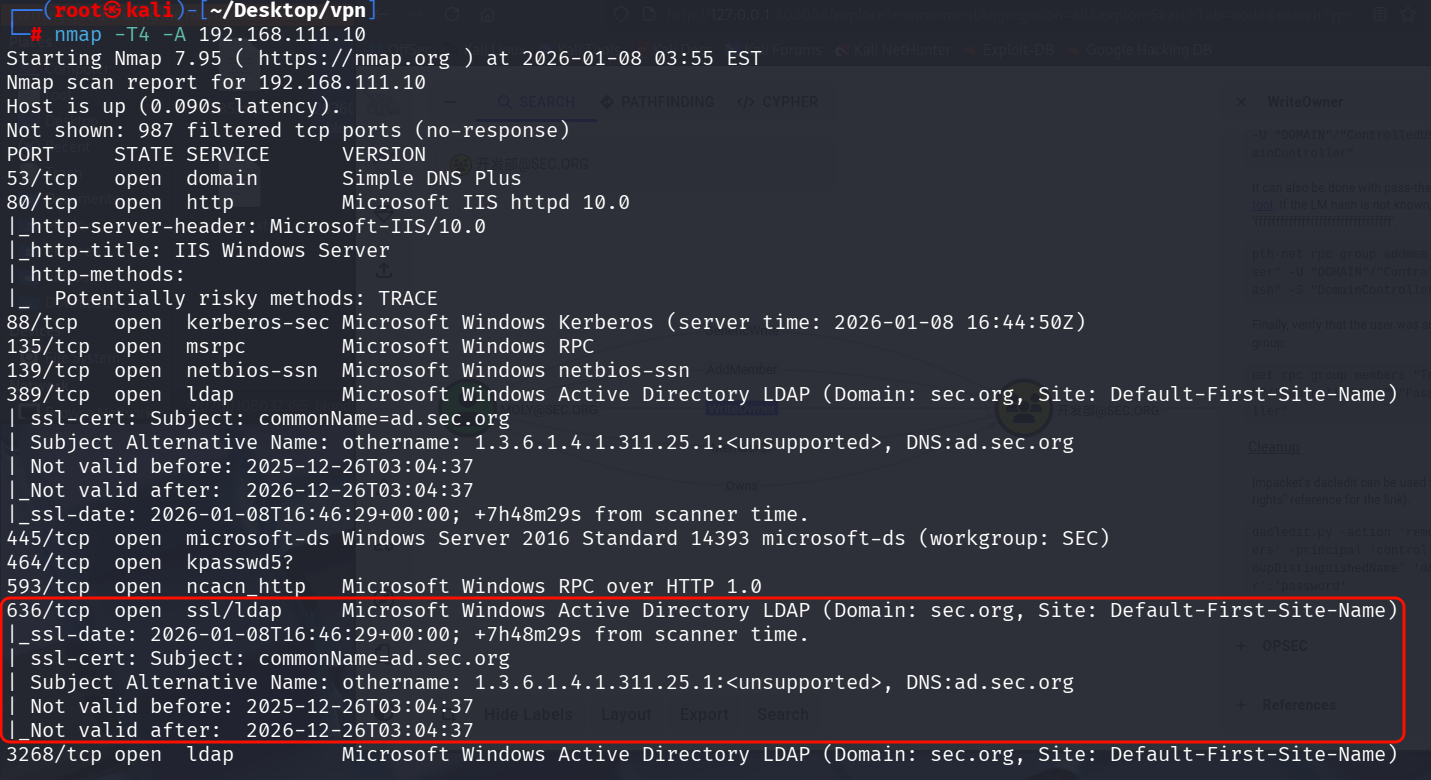Collapse the search panel with minus icon
This screenshot has height=780, width=1431.
[451, 102]
